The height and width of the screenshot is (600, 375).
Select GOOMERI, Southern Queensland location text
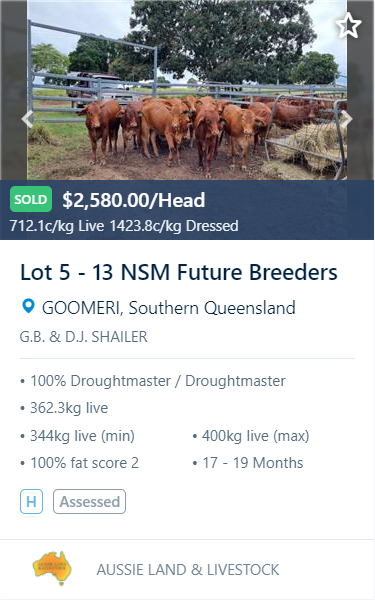[x=169, y=308]
